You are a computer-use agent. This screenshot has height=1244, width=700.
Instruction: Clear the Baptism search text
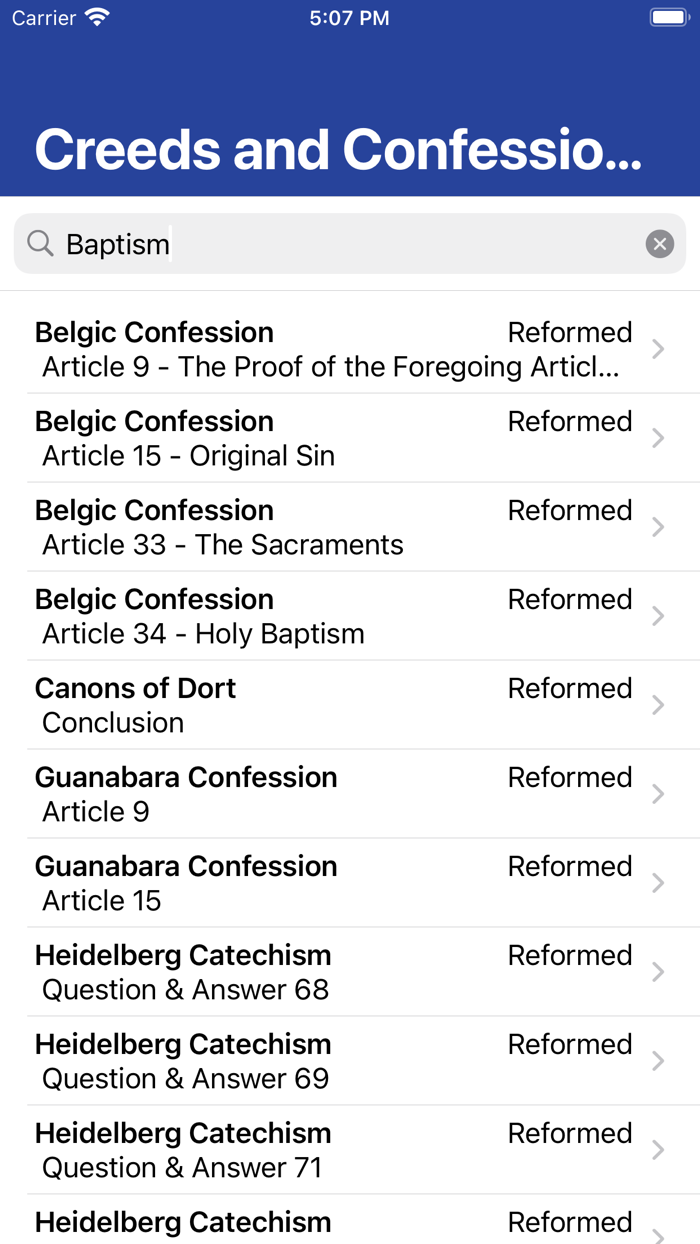click(x=659, y=243)
